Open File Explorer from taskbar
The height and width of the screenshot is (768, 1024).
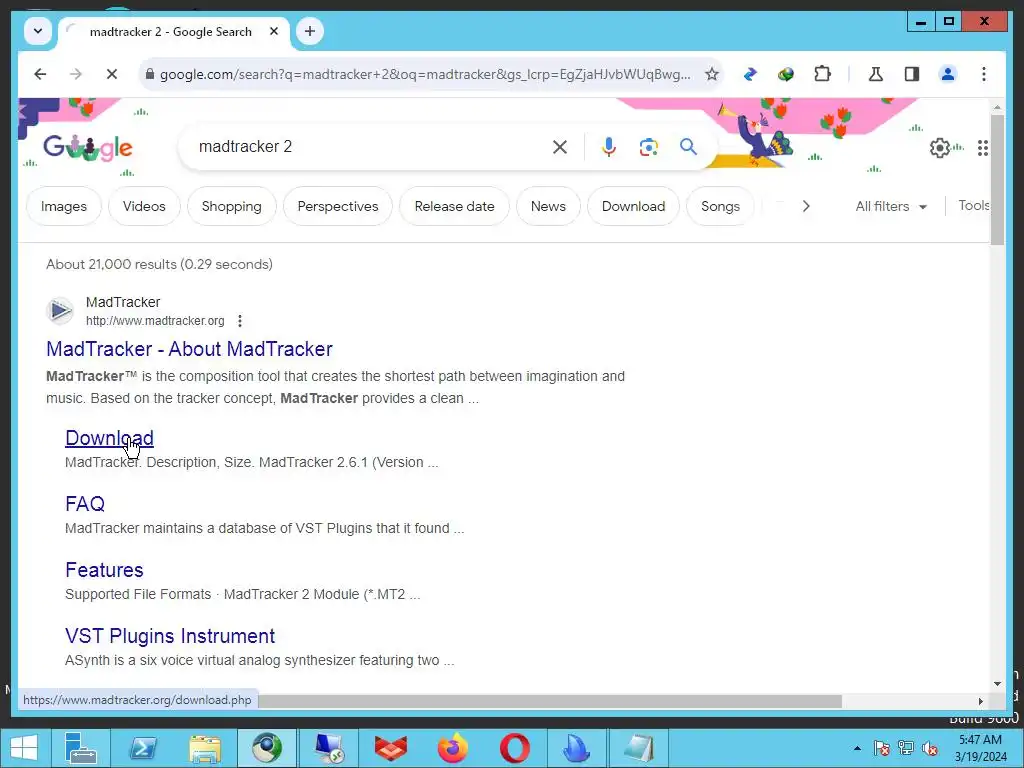(205, 748)
